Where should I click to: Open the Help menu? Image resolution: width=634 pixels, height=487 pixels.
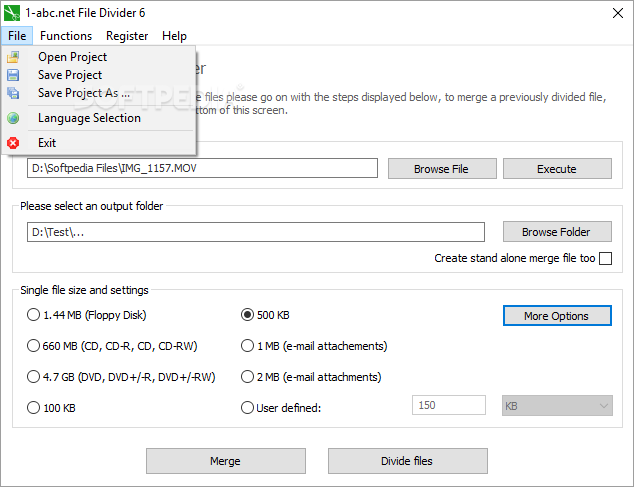[x=174, y=36]
